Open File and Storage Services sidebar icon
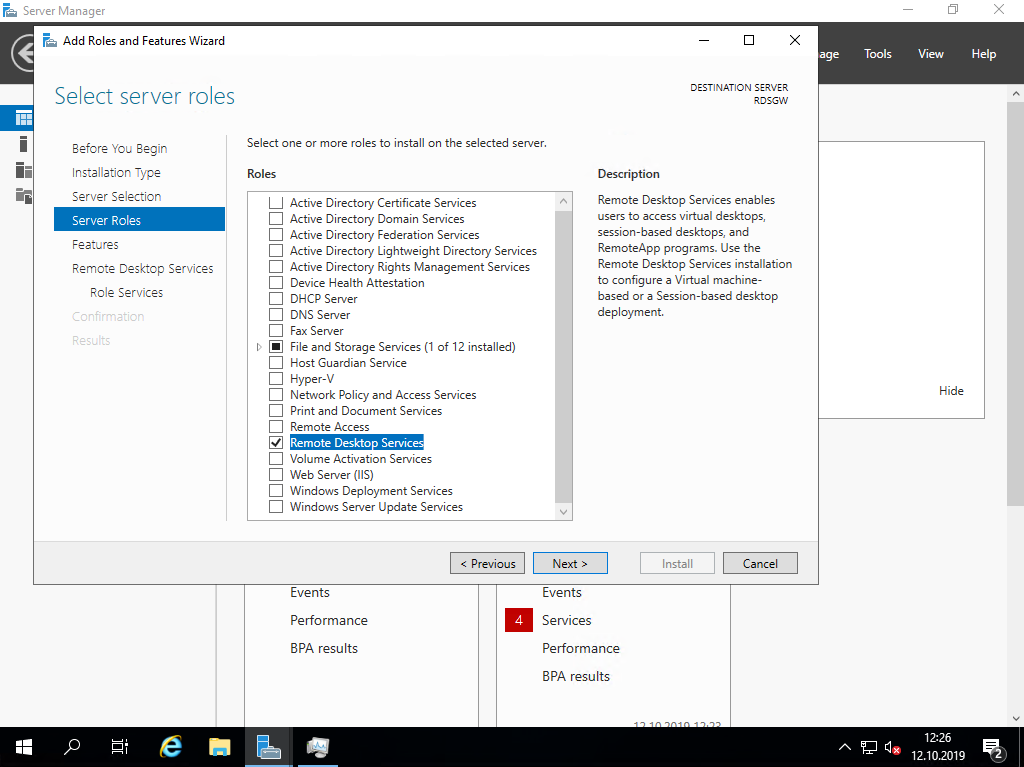Viewport: 1024px width, 767px height. (24, 195)
